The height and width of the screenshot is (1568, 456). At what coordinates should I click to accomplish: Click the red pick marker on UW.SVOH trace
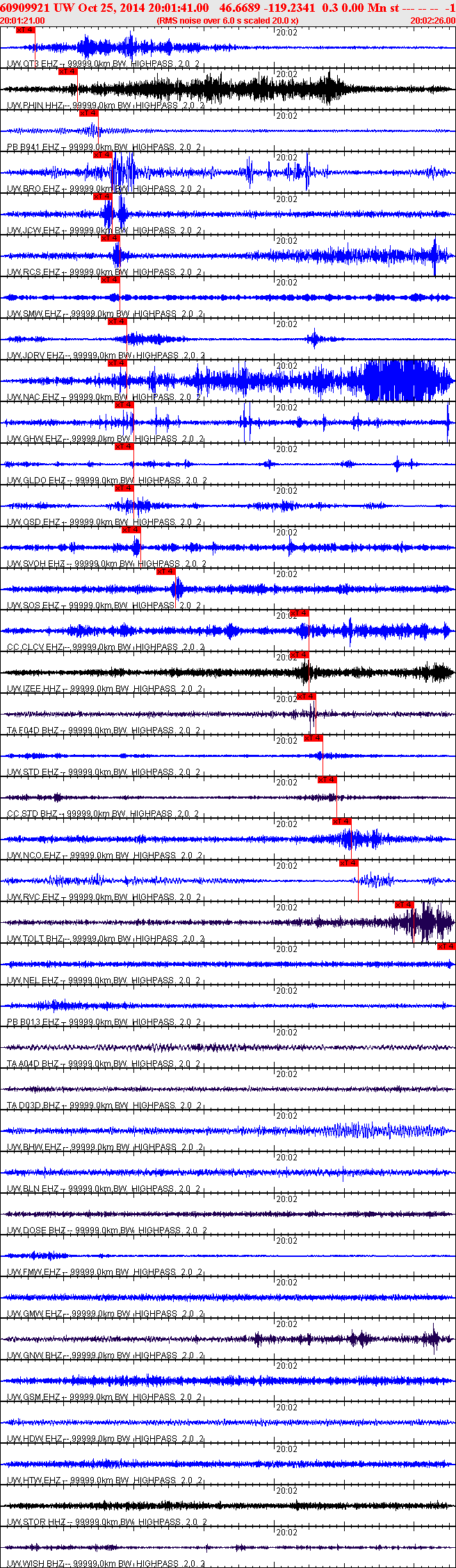tap(131, 530)
